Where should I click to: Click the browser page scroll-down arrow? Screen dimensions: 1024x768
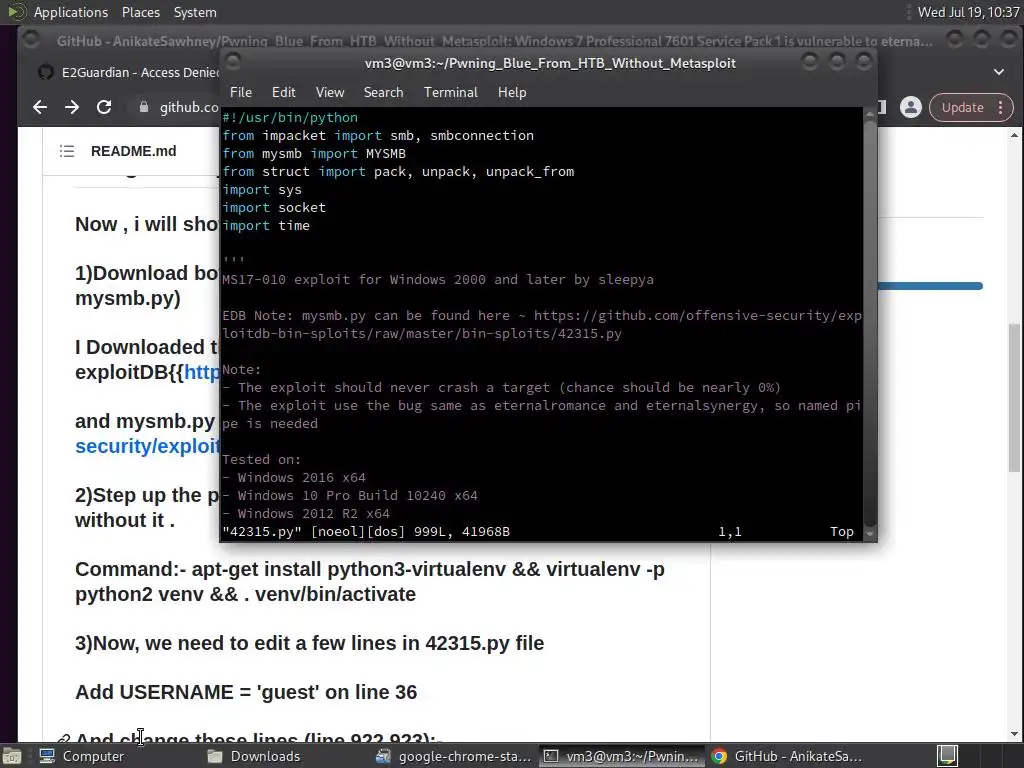[1014, 734]
